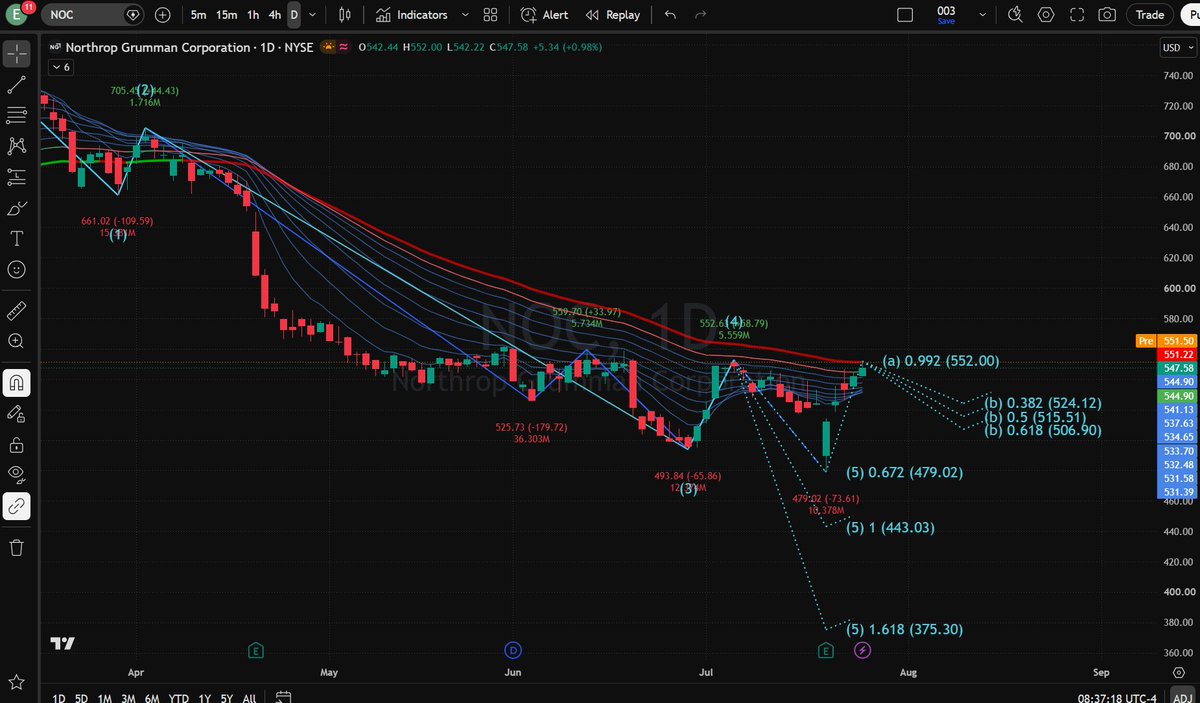Enter fullscreen mode
This screenshot has height=703, width=1200.
coord(1076,15)
